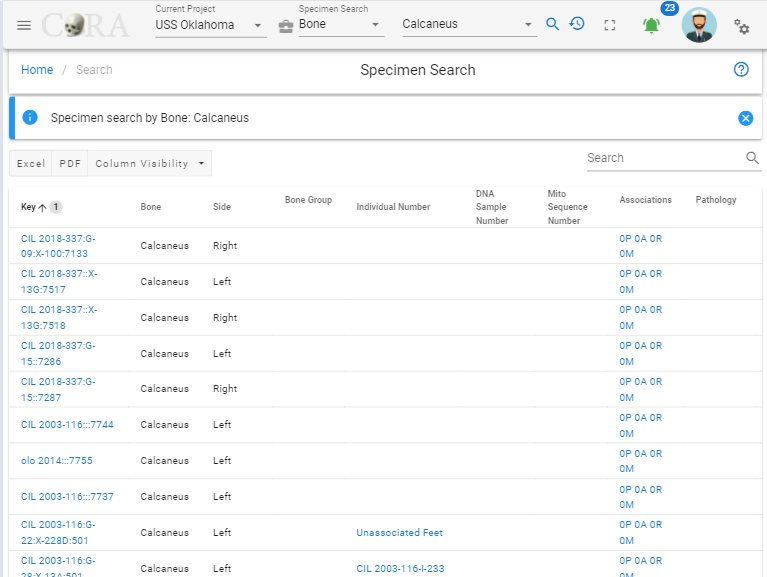Expand the Current Project USS Oklahoma dropdown
767x577 pixels.
click(x=210, y=25)
